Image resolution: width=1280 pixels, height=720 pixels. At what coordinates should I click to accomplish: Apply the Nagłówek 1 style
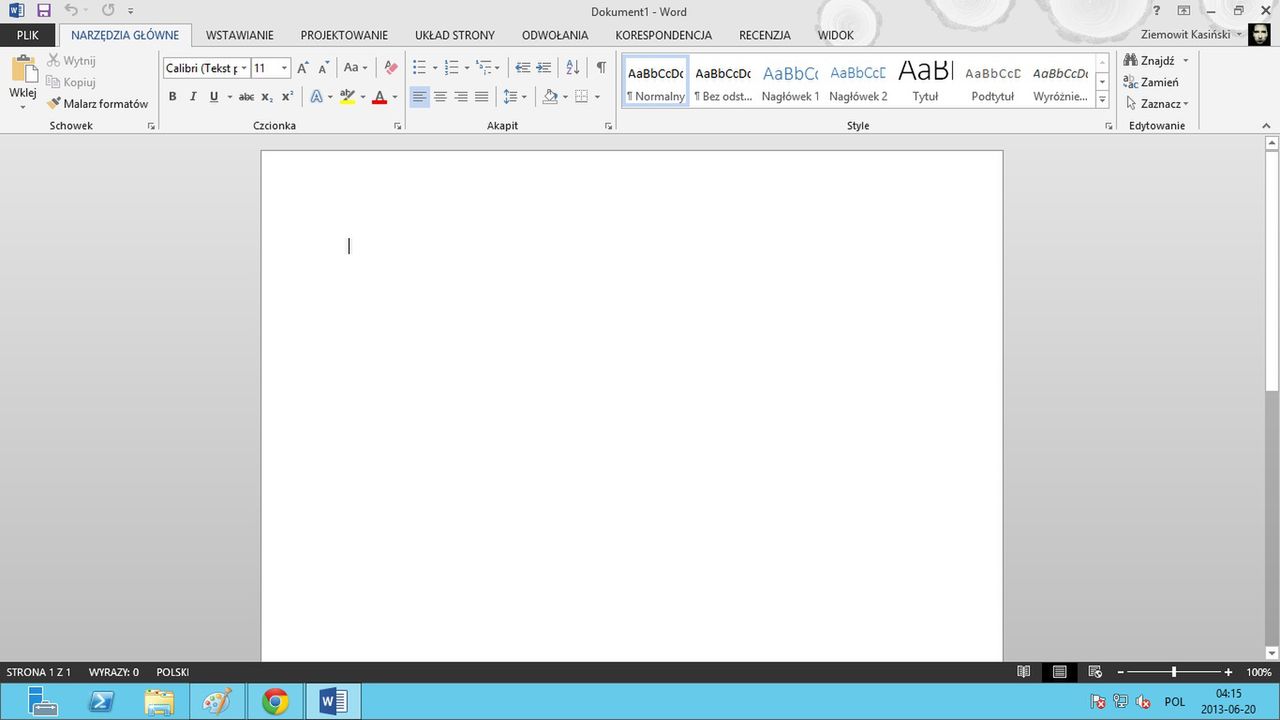pos(790,81)
